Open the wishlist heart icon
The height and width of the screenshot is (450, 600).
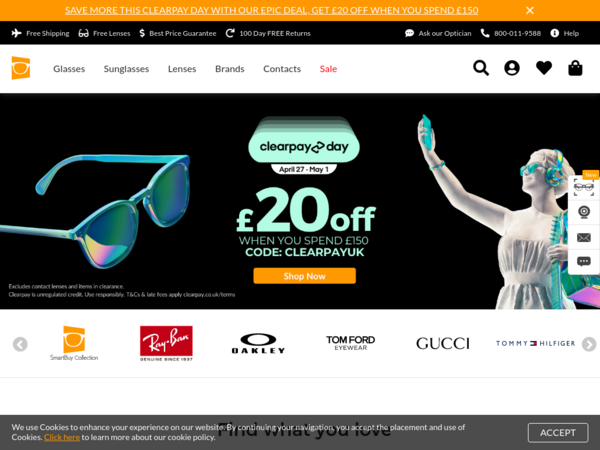tap(544, 68)
